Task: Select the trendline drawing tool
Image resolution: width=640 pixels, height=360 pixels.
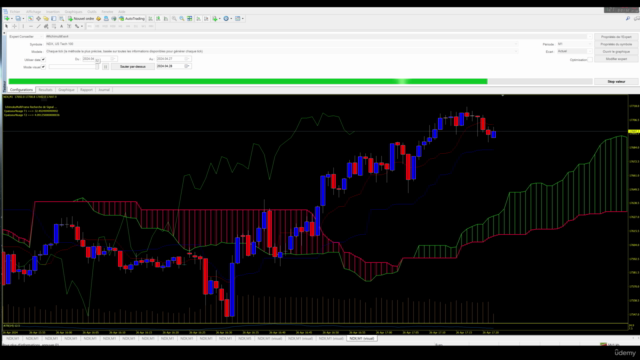Action: [38, 26]
